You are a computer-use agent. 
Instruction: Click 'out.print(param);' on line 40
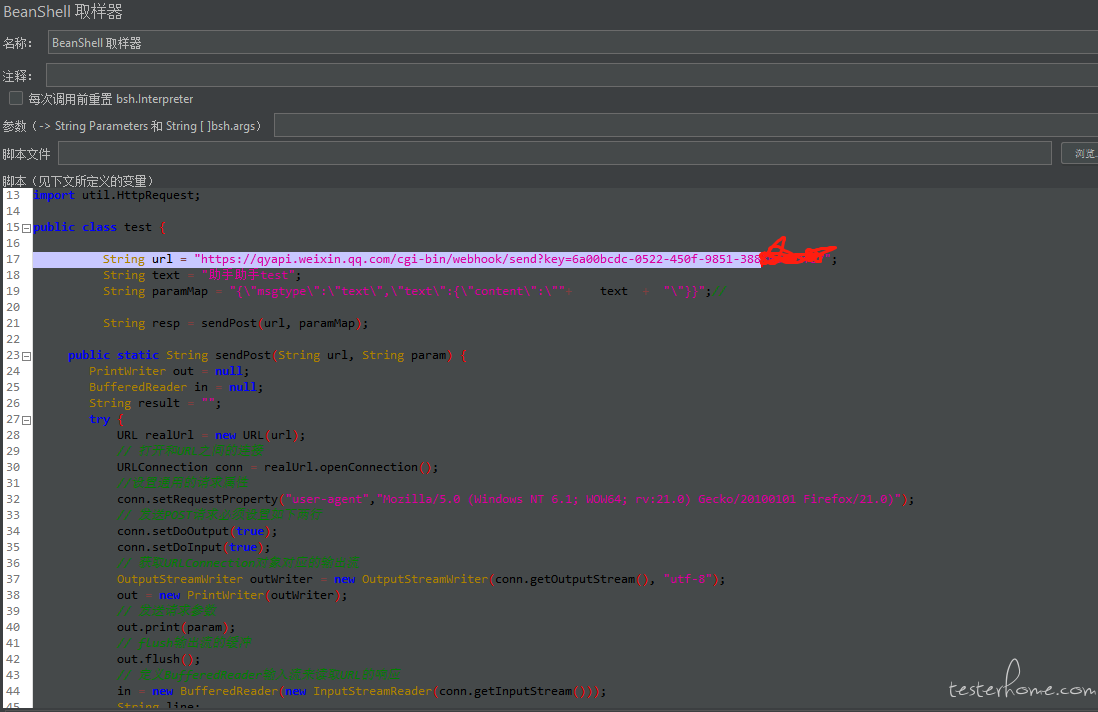click(176, 627)
